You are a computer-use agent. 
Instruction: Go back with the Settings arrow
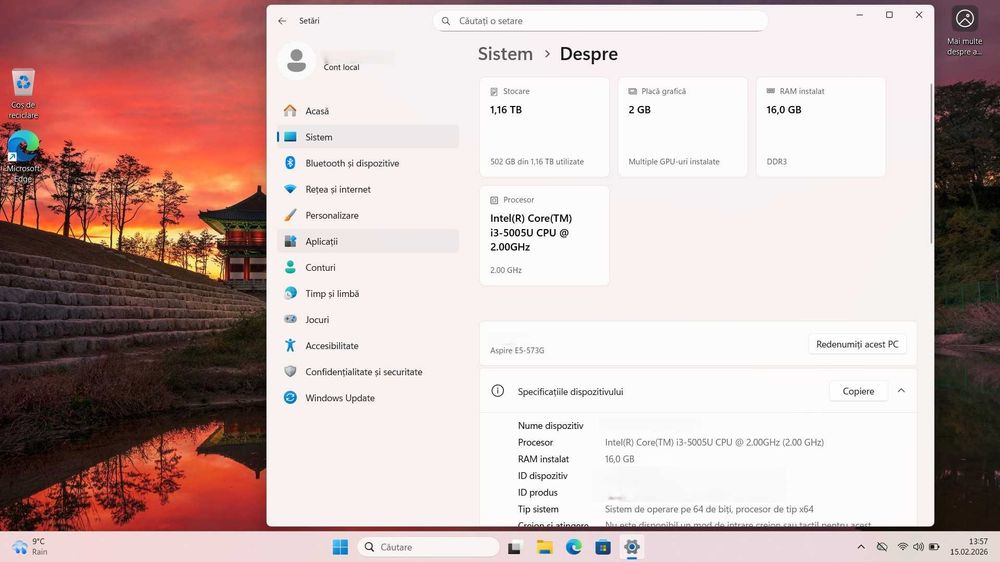282,21
